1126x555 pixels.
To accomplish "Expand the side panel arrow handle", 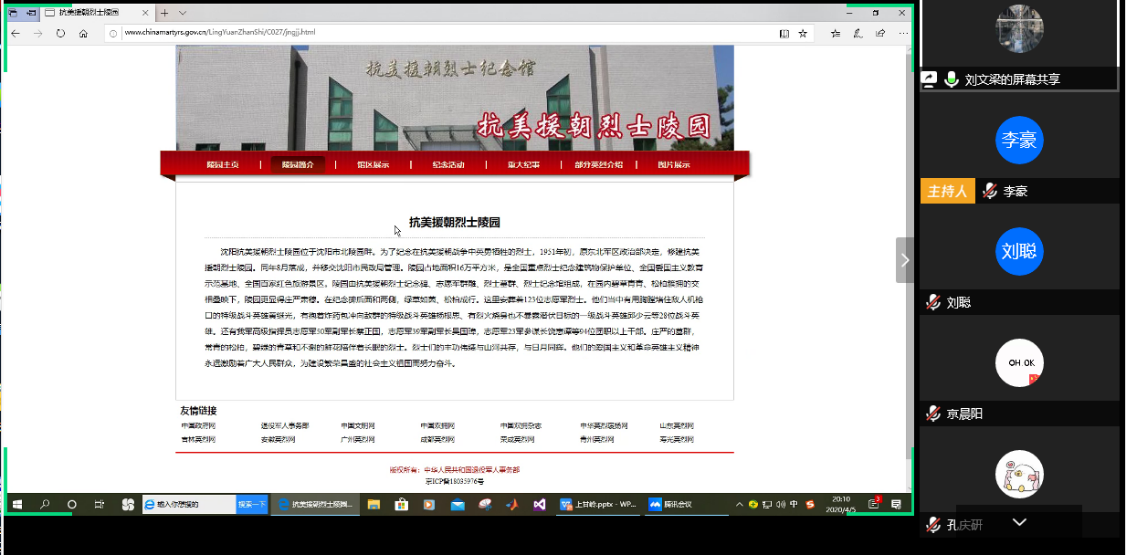I will click(x=904, y=260).
